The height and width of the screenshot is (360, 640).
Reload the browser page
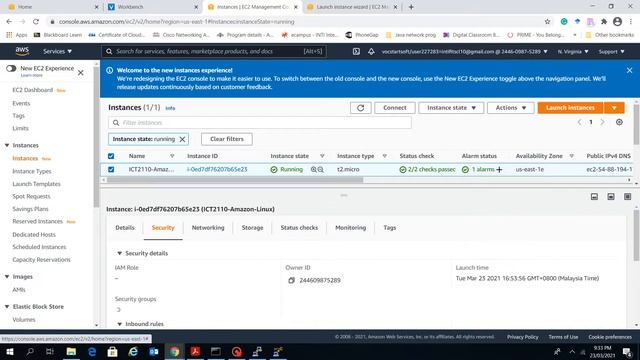[x=36, y=22]
